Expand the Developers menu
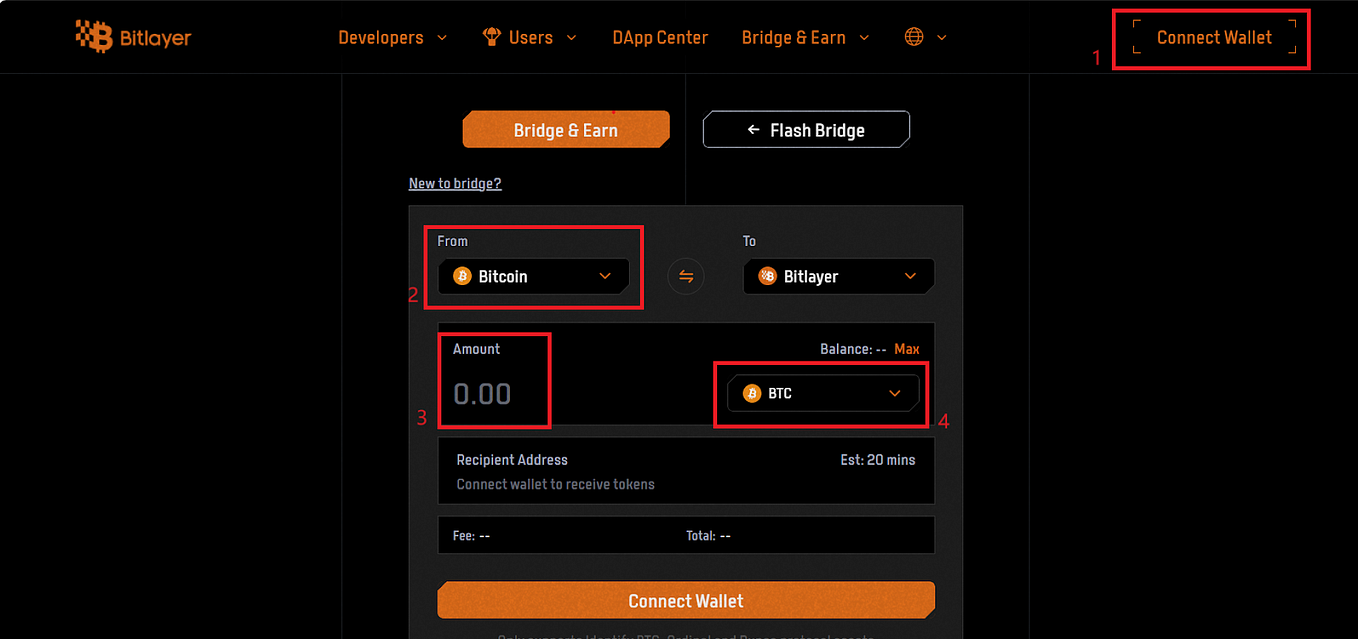 coord(392,37)
